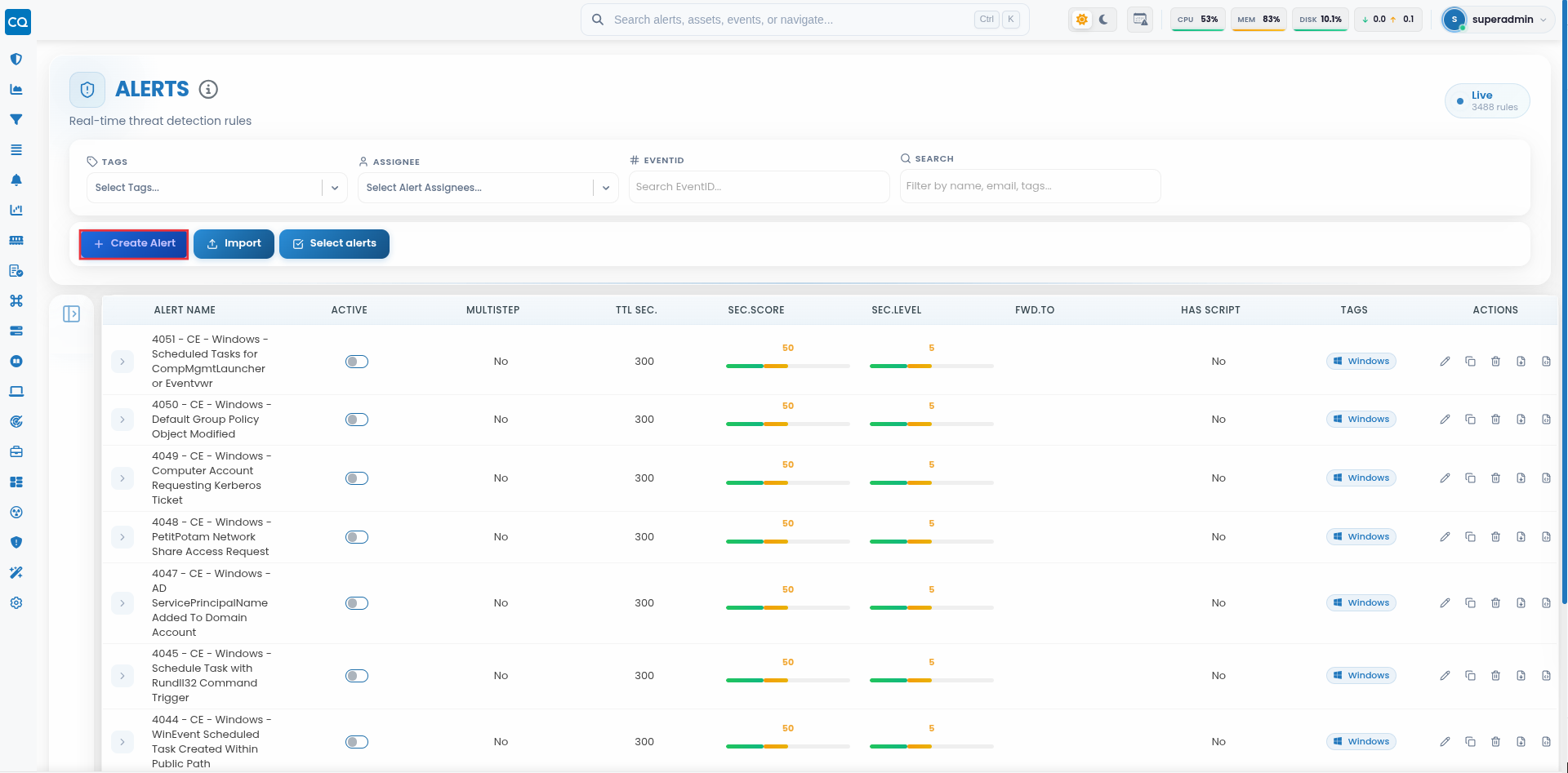Open the ALERTS info circle icon
The width and height of the screenshot is (1568, 773).
click(208, 90)
